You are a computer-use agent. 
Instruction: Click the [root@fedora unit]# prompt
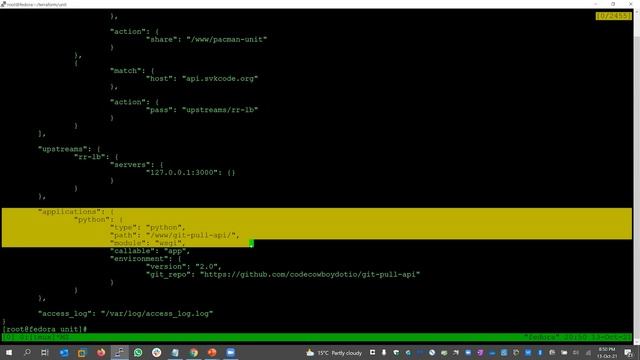[x=44, y=329]
